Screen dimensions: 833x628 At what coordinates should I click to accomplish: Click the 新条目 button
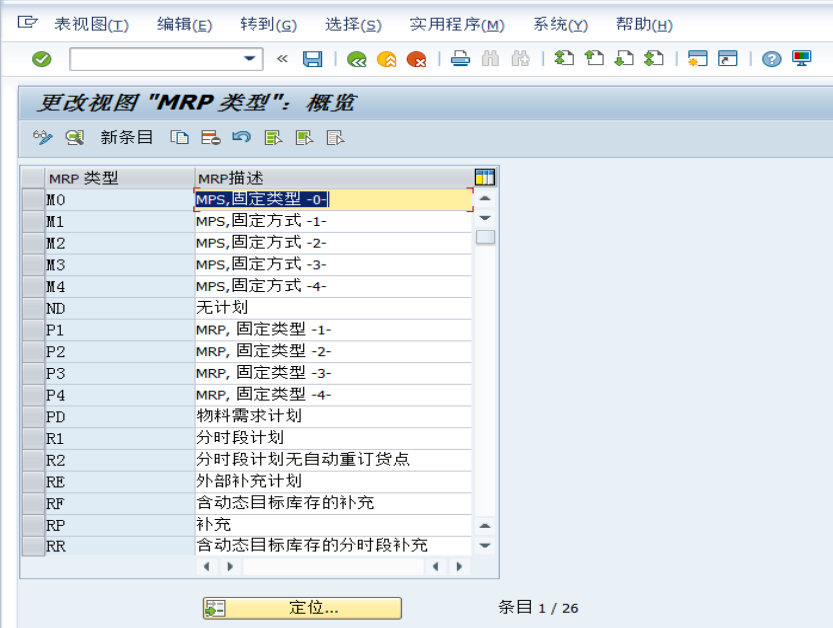pos(126,138)
